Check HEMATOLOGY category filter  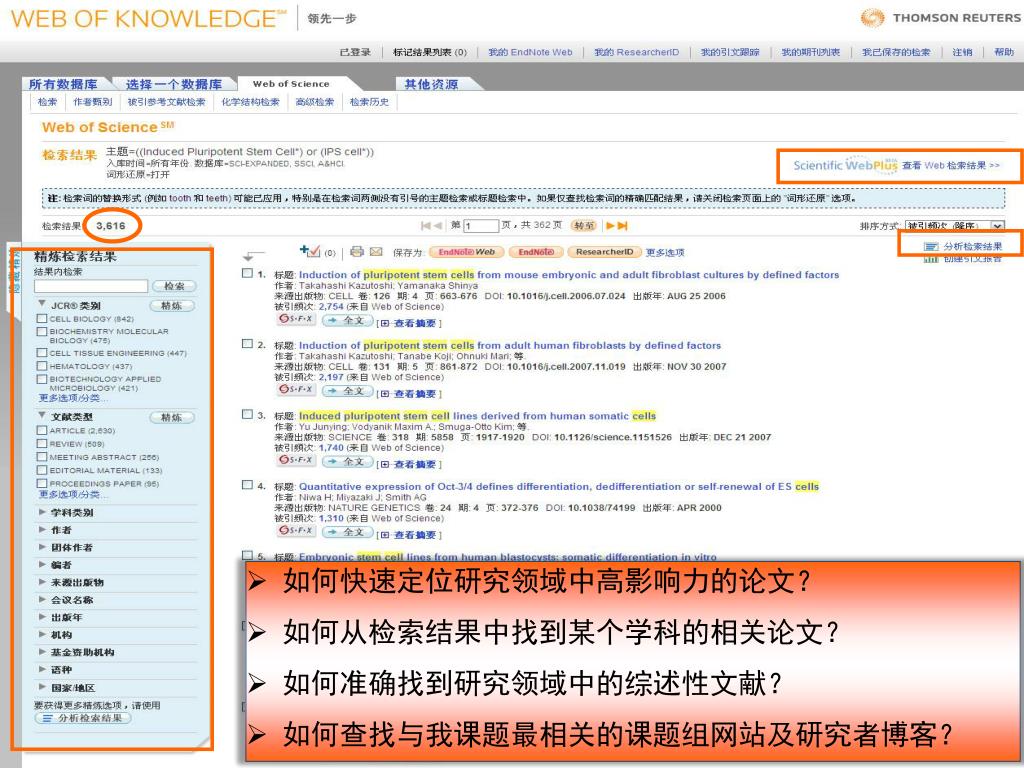click(x=42, y=366)
